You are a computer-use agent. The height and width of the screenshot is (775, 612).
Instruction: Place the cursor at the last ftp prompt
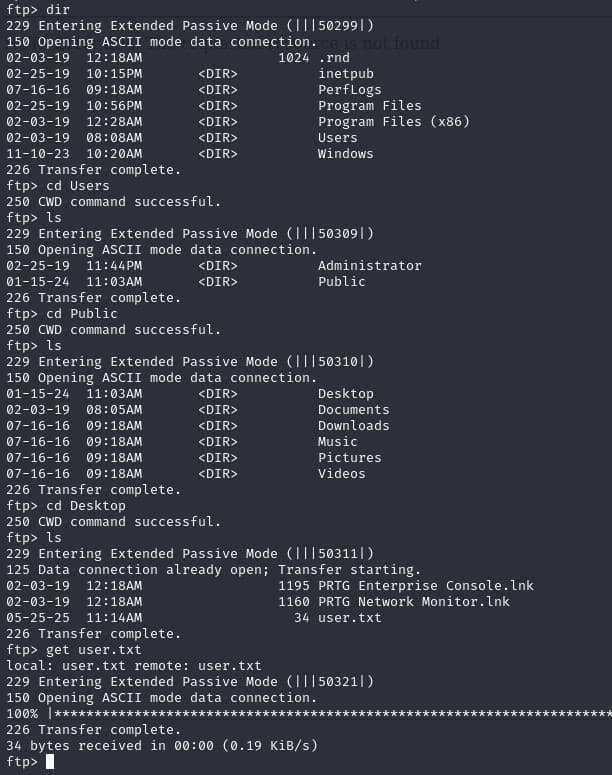click(x=50, y=762)
